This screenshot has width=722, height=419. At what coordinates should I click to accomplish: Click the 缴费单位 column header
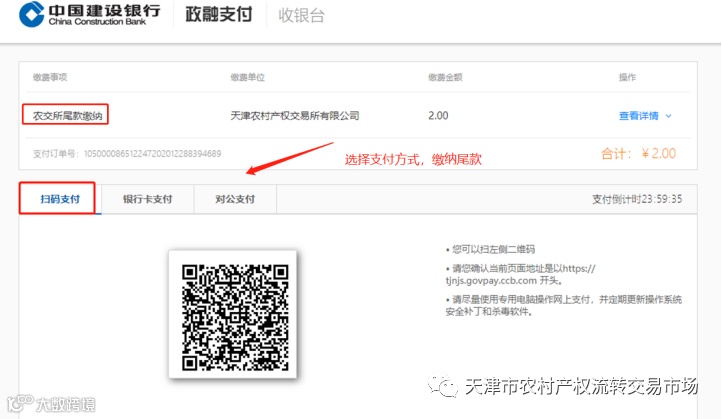click(248, 77)
